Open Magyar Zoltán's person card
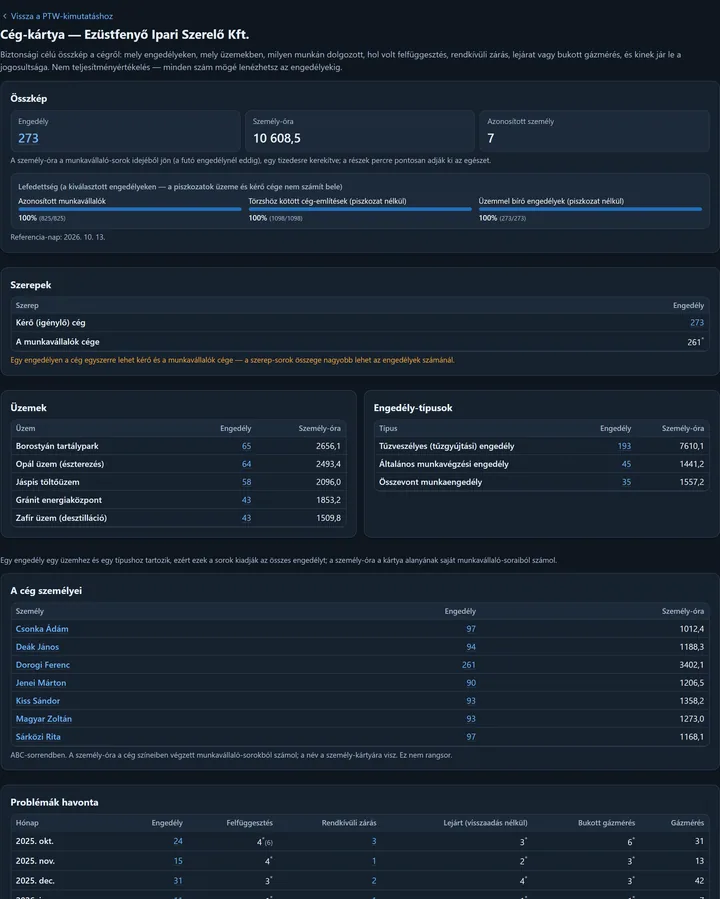 tap(44, 719)
